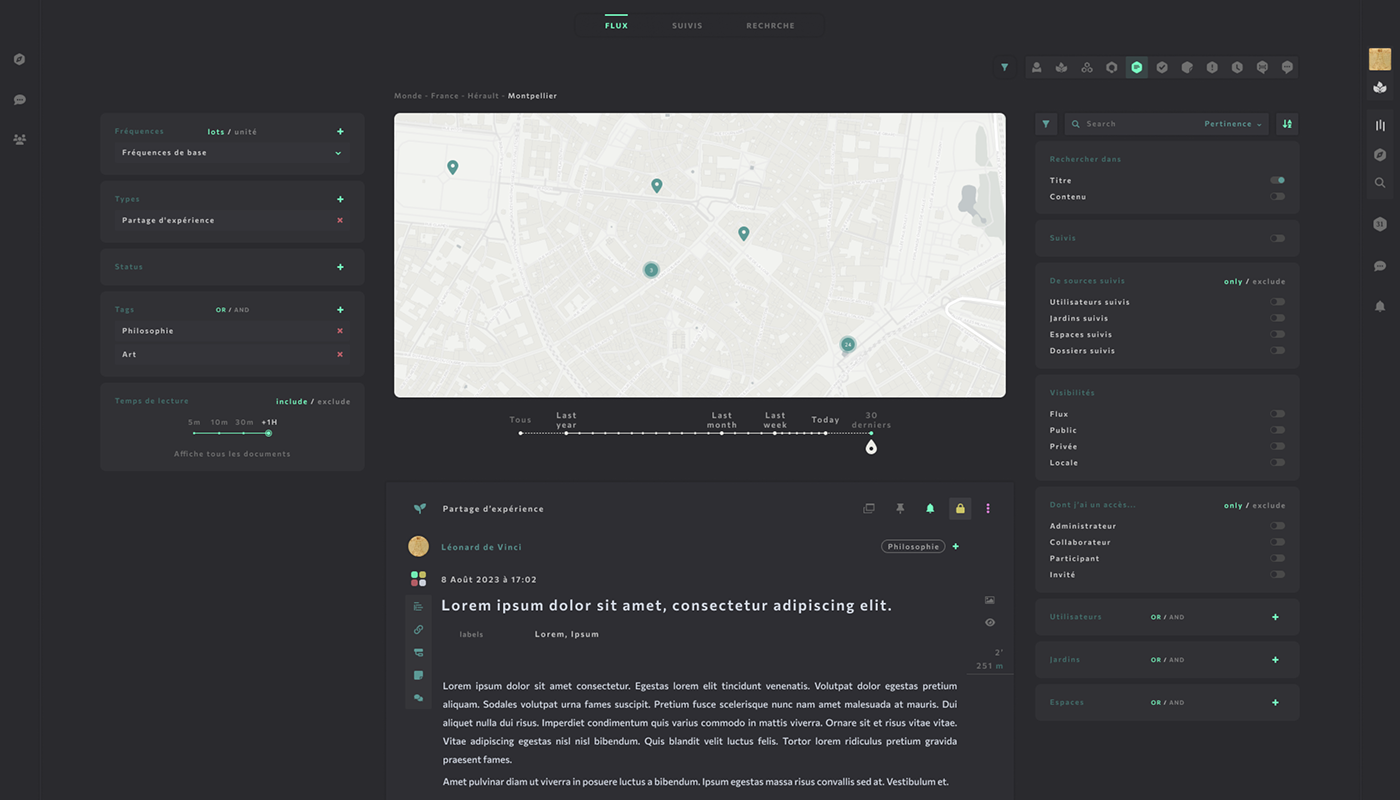Screen dimensions: 1400x800
Task: Click the duplicate windows icon on the post
Action: [x=869, y=509]
